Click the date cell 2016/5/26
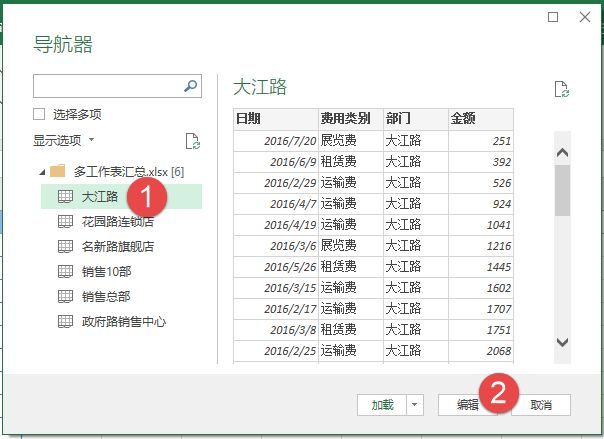 point(276,267)
